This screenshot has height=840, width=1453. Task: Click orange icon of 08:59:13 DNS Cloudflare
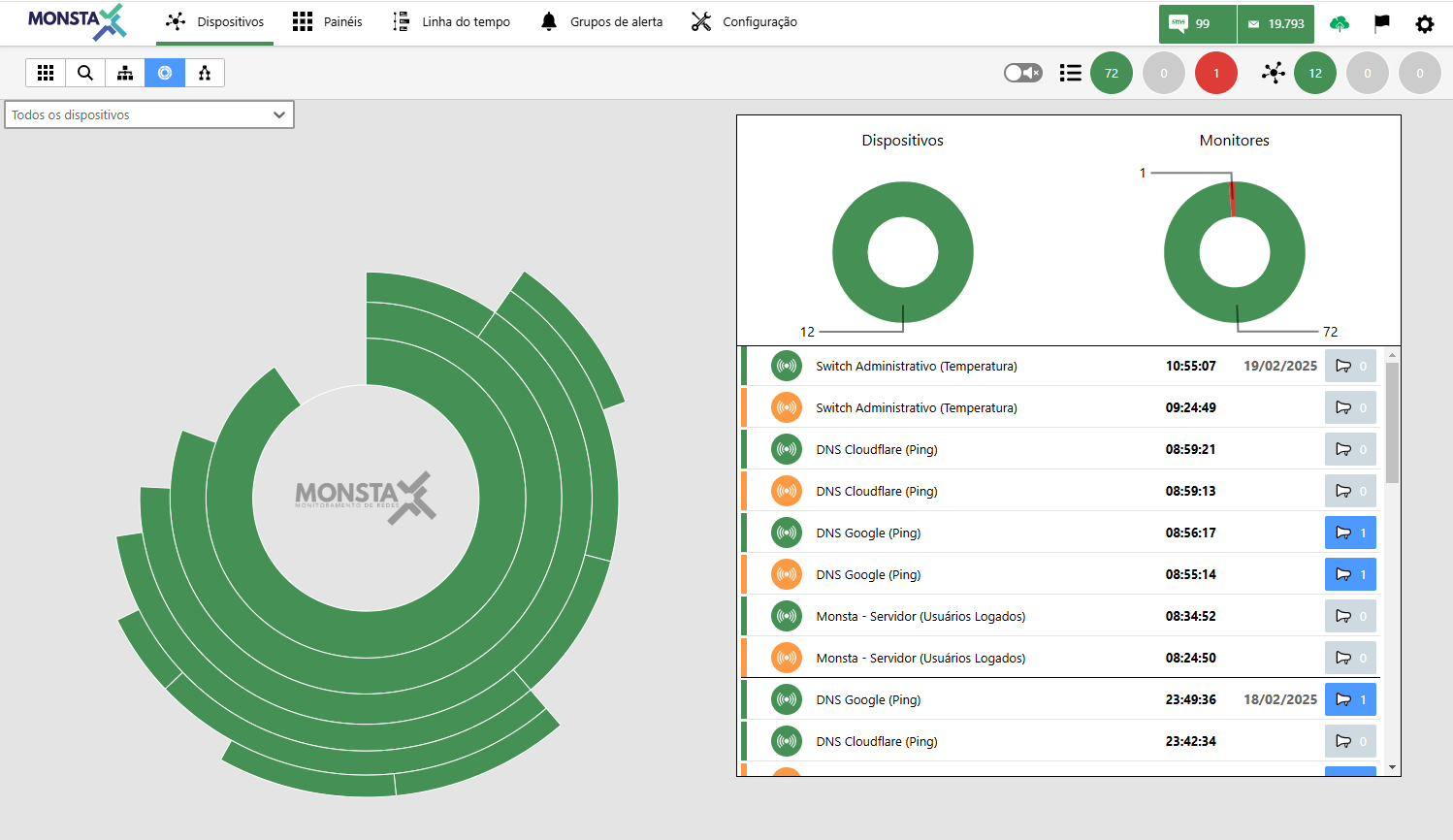coord(787,491)
